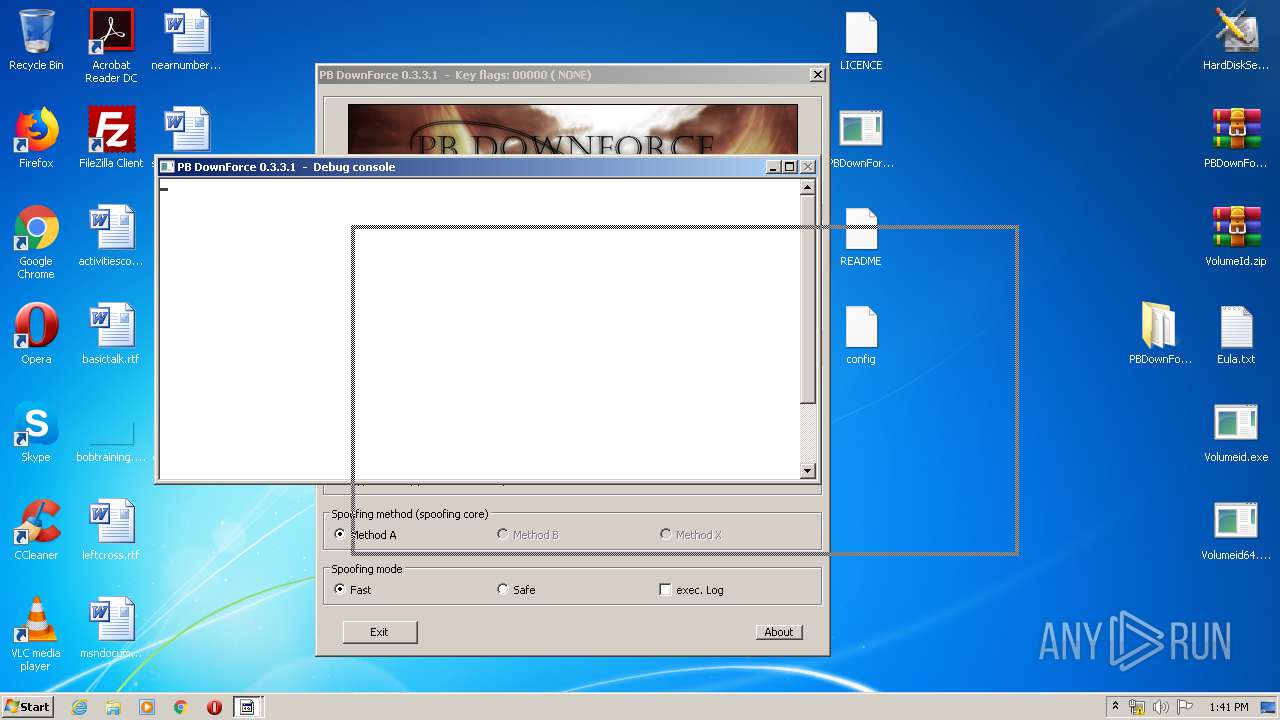Click the Debug console scrollbar thumb
Image resolution: width=1280 pixels, height=720 pixels.
tap(808, 299)
